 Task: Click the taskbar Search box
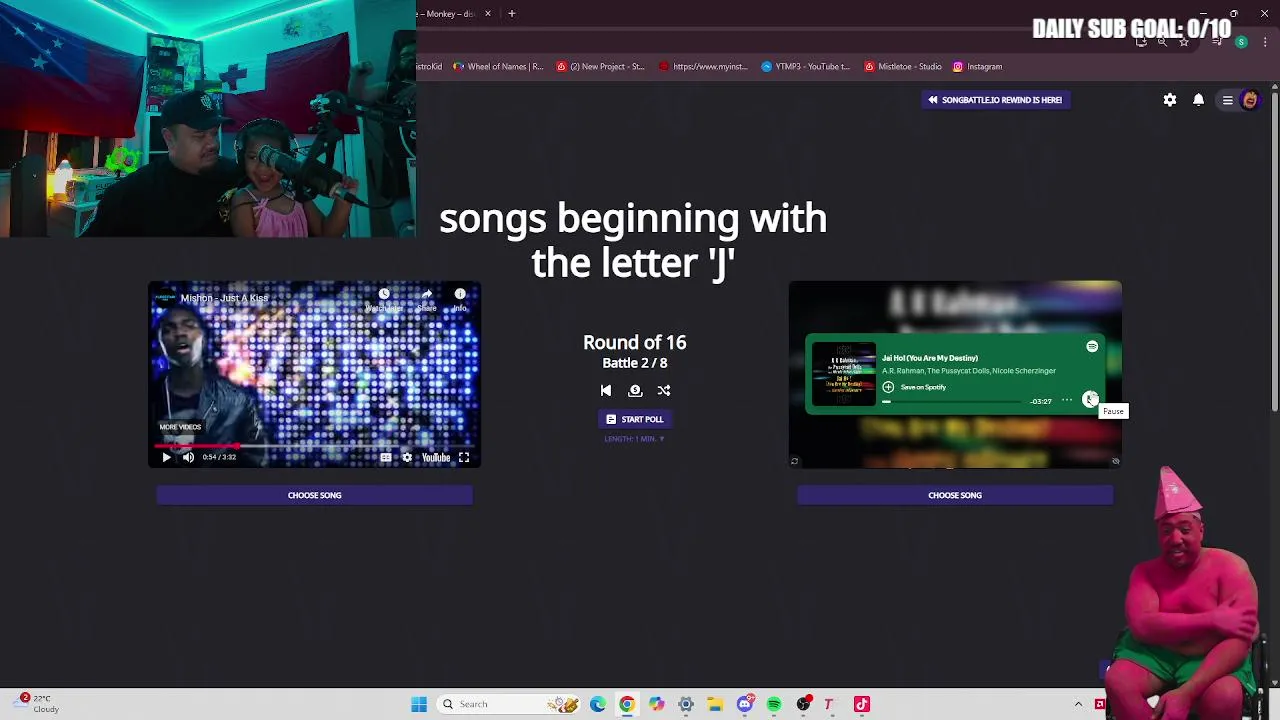tap(510, 704)
